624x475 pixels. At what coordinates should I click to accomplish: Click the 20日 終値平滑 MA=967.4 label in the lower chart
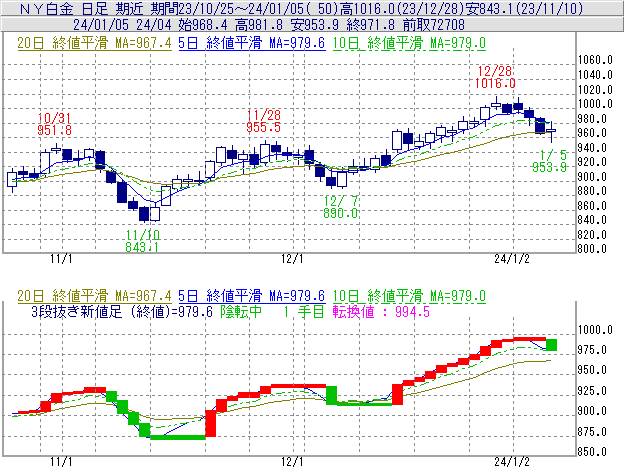(x=94, y=296)
